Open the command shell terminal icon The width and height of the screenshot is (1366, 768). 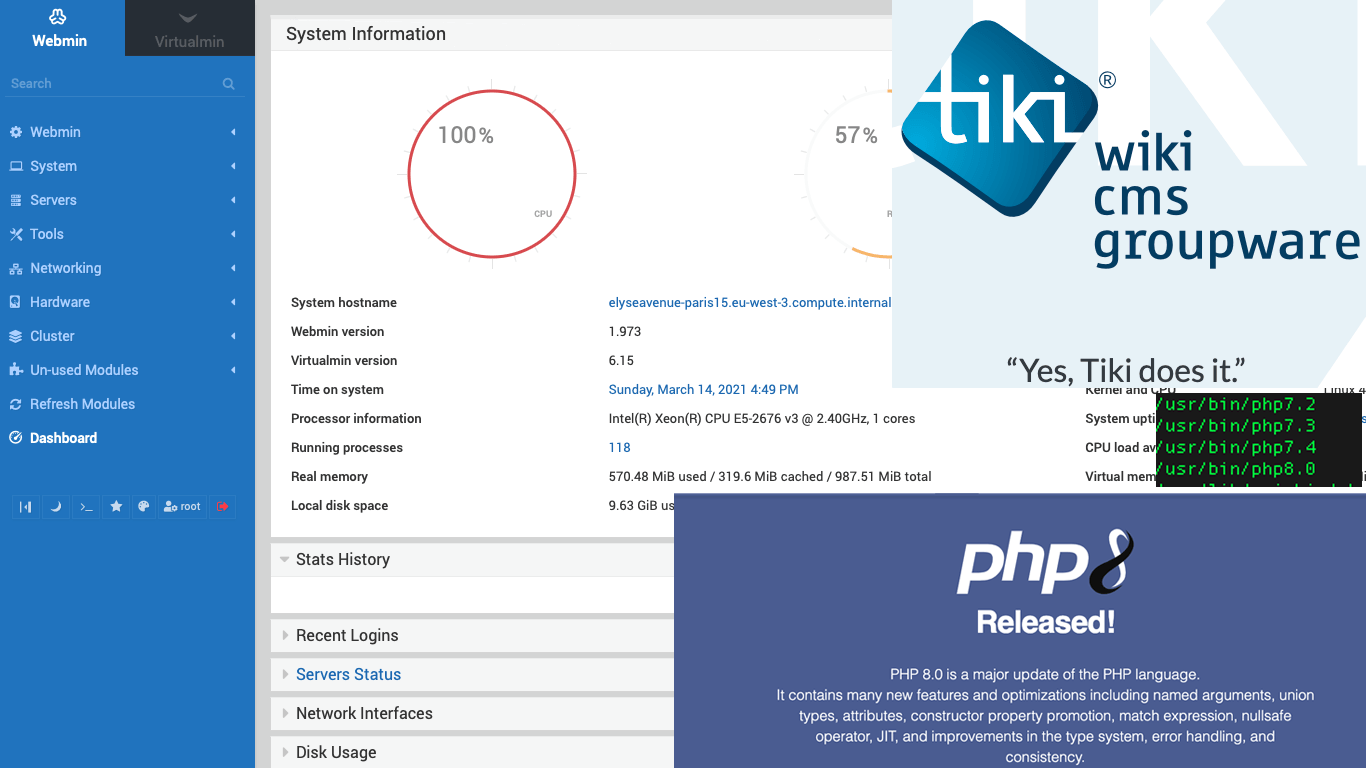86,507
